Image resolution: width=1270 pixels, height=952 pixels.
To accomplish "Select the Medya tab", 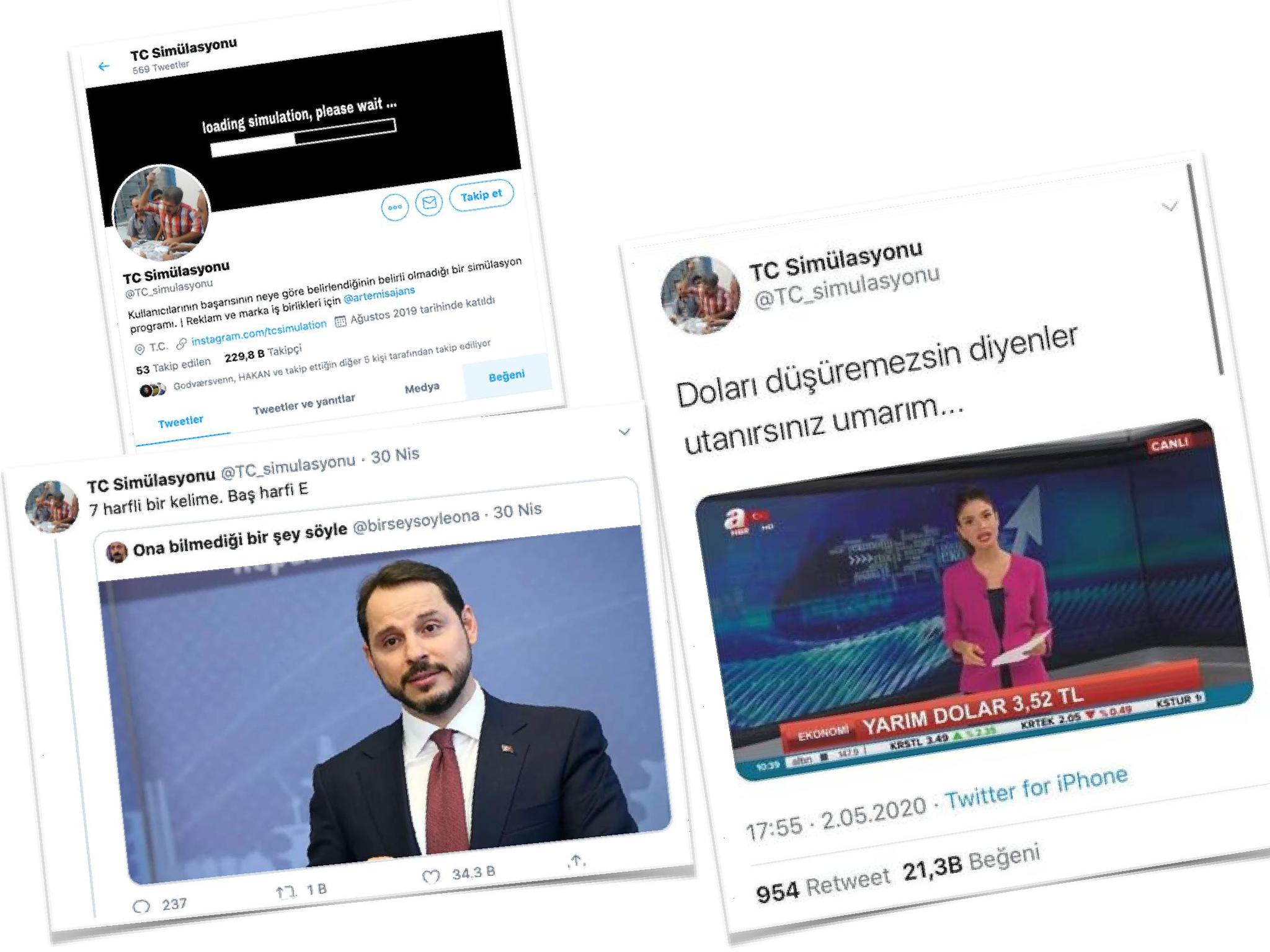I will coord(422,388).
